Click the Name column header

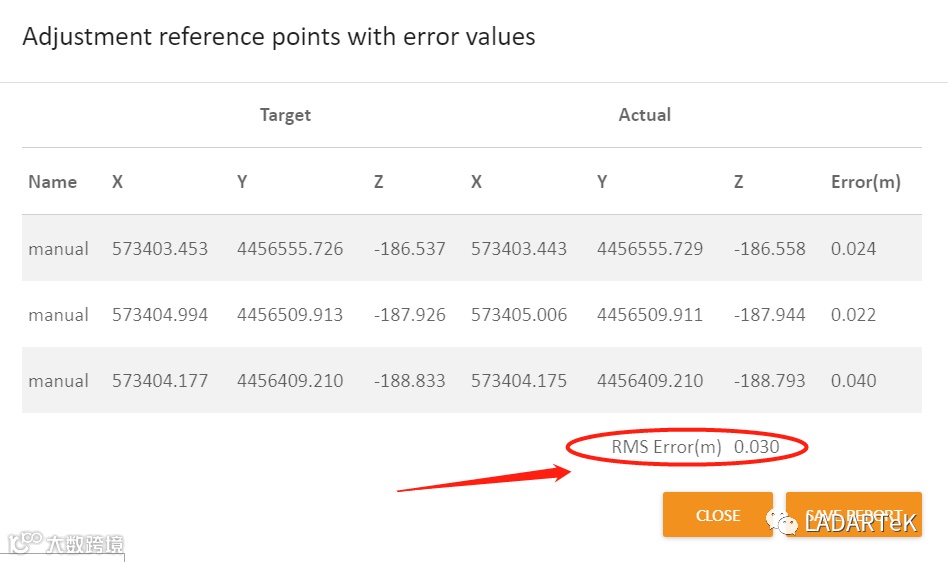pos(52,182)
